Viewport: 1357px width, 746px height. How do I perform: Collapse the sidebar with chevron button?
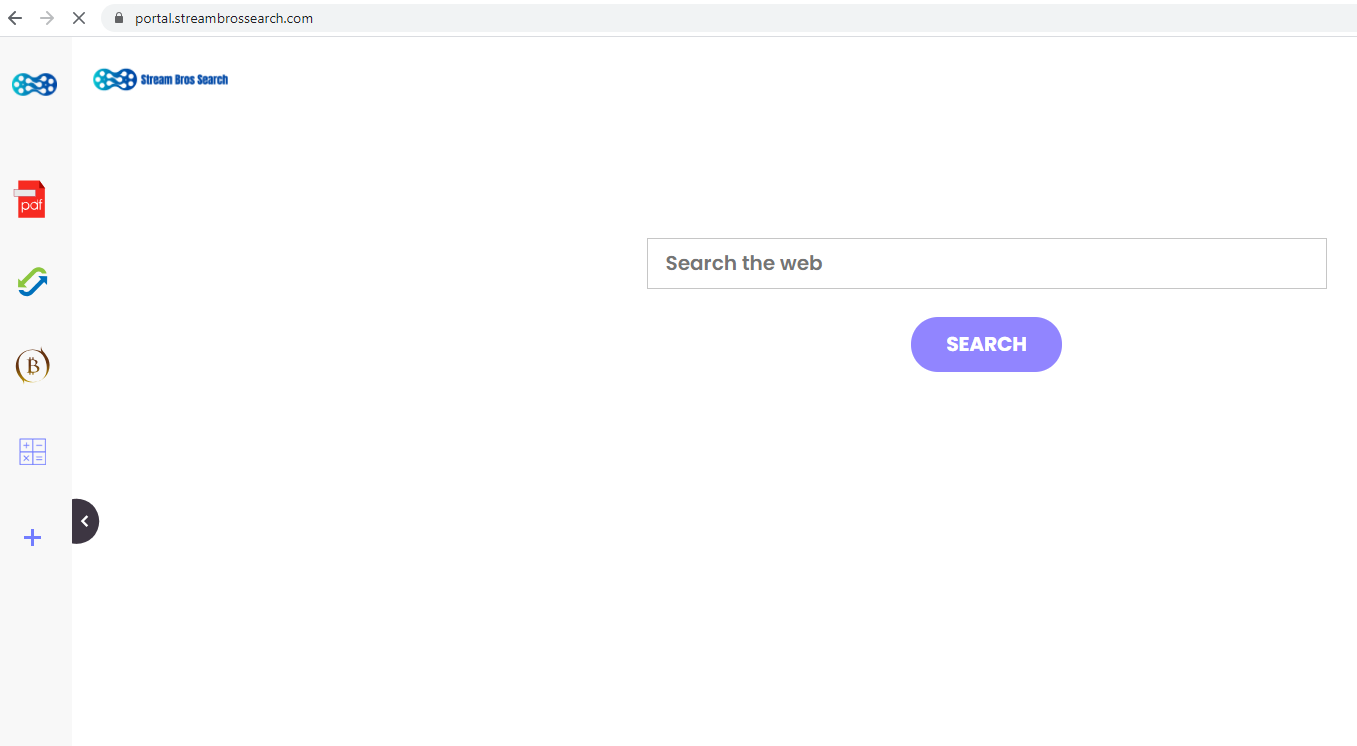pos(85,521)
